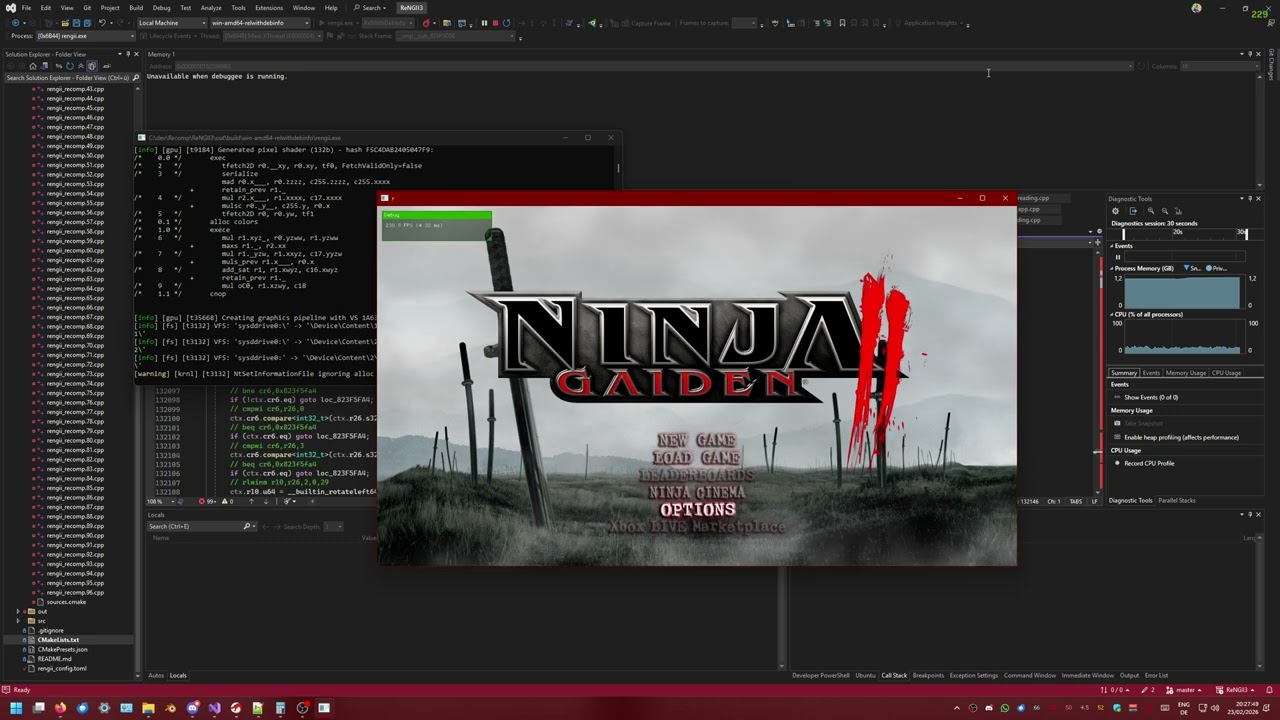
Task: Zoom in the Diagnostic Tools timeline
Action: [1151, 211]
